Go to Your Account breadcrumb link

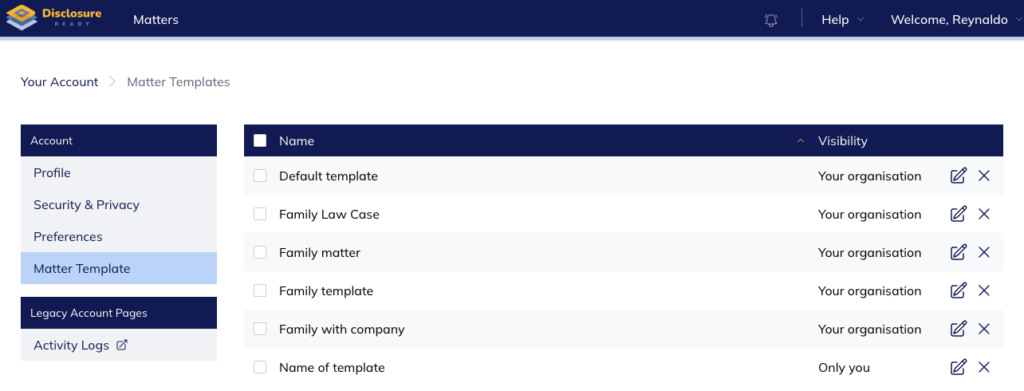coord(59,82)
